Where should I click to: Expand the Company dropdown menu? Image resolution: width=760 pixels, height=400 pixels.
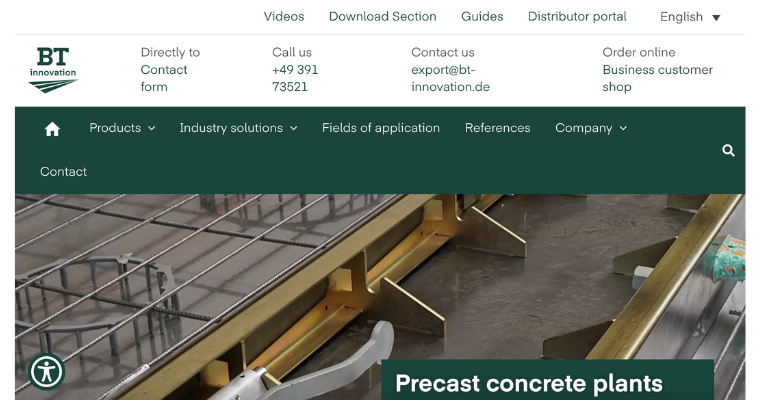590,128
